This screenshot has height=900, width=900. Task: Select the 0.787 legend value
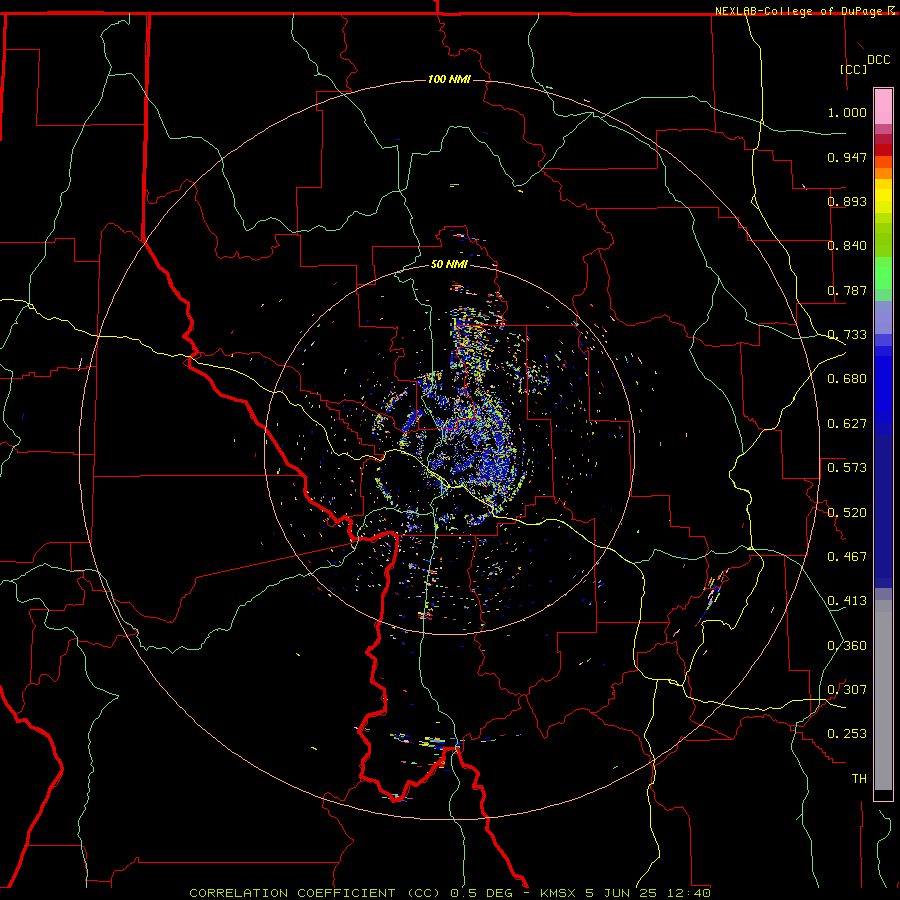click(x=847, y=290)
